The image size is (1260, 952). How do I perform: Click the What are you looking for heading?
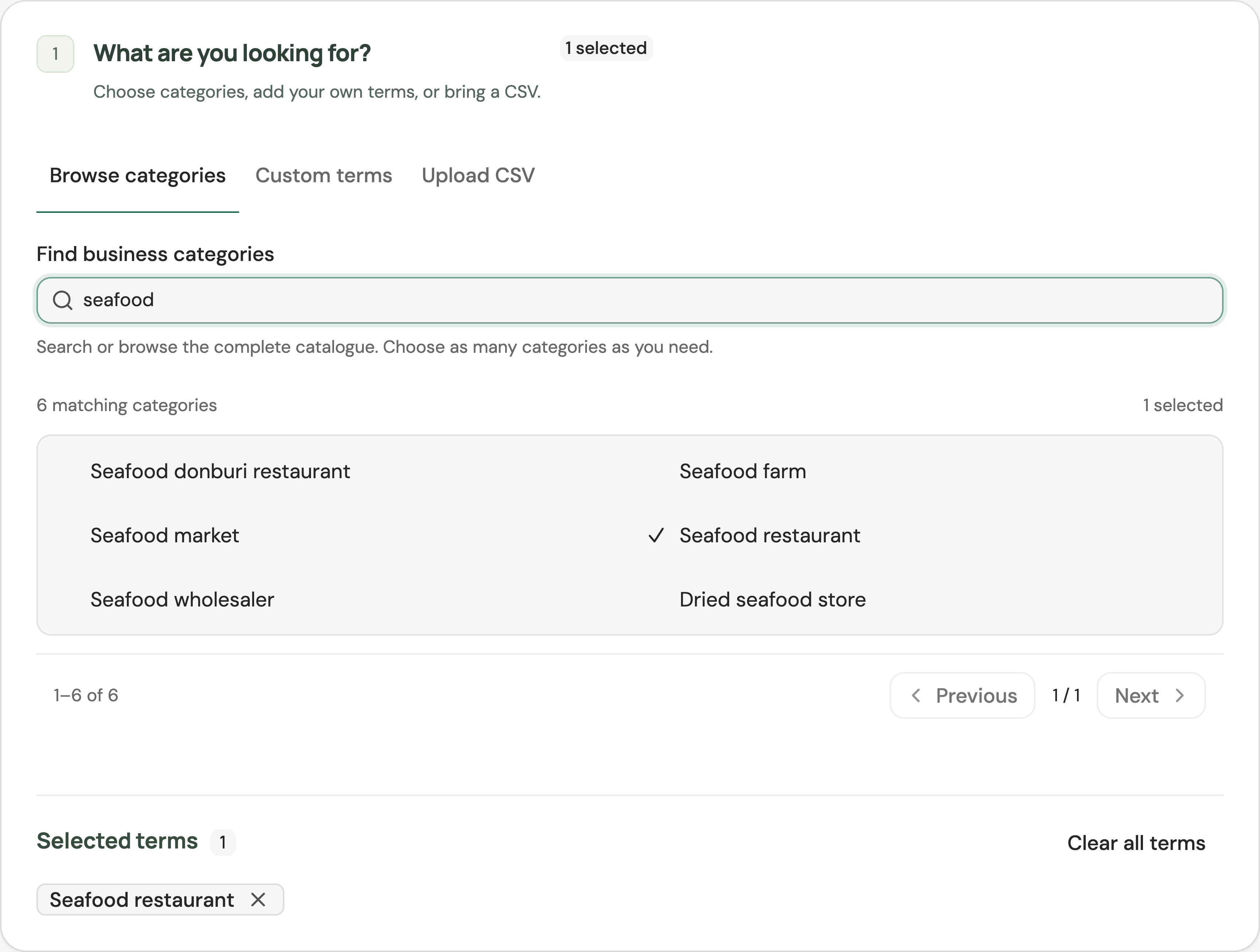232,53
